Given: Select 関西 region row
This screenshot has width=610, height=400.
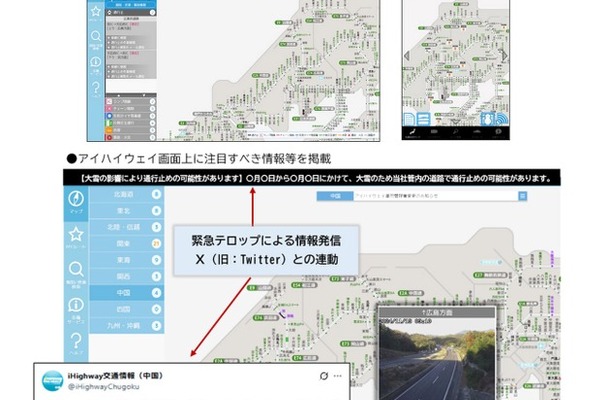Looking at the screenshot, I should tap(127, 276).
